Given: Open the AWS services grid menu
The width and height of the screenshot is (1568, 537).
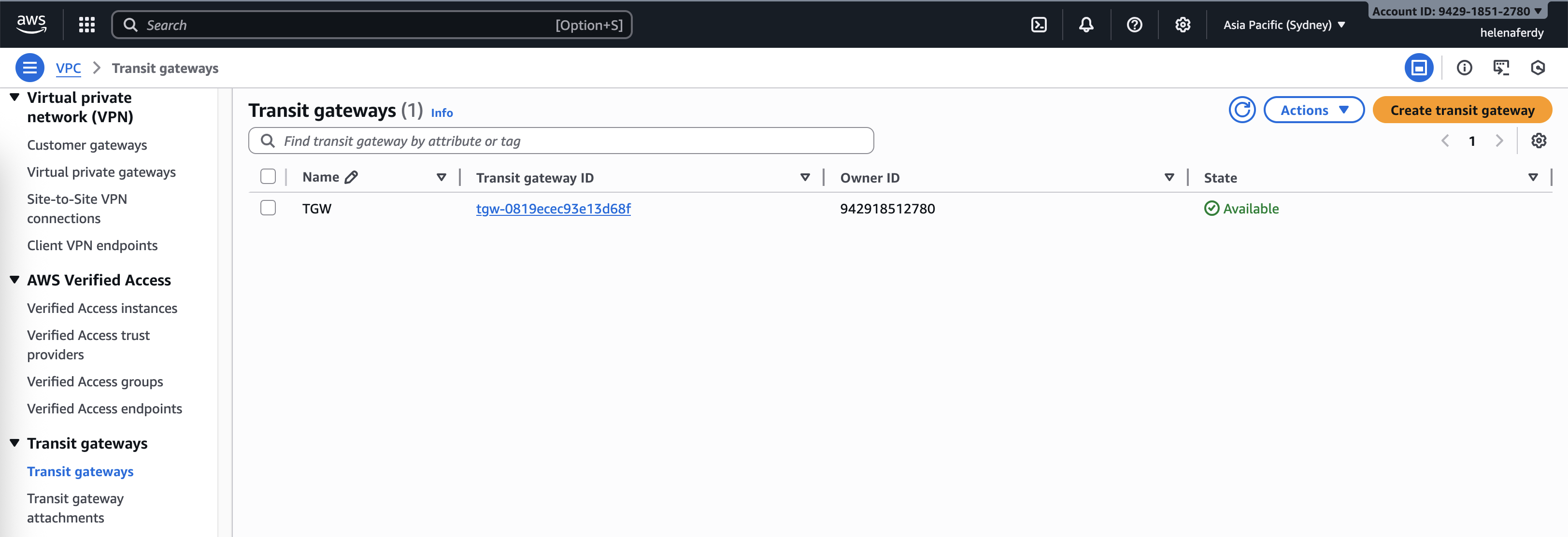Looking at the screenshot, I should (x=87, y=25).
